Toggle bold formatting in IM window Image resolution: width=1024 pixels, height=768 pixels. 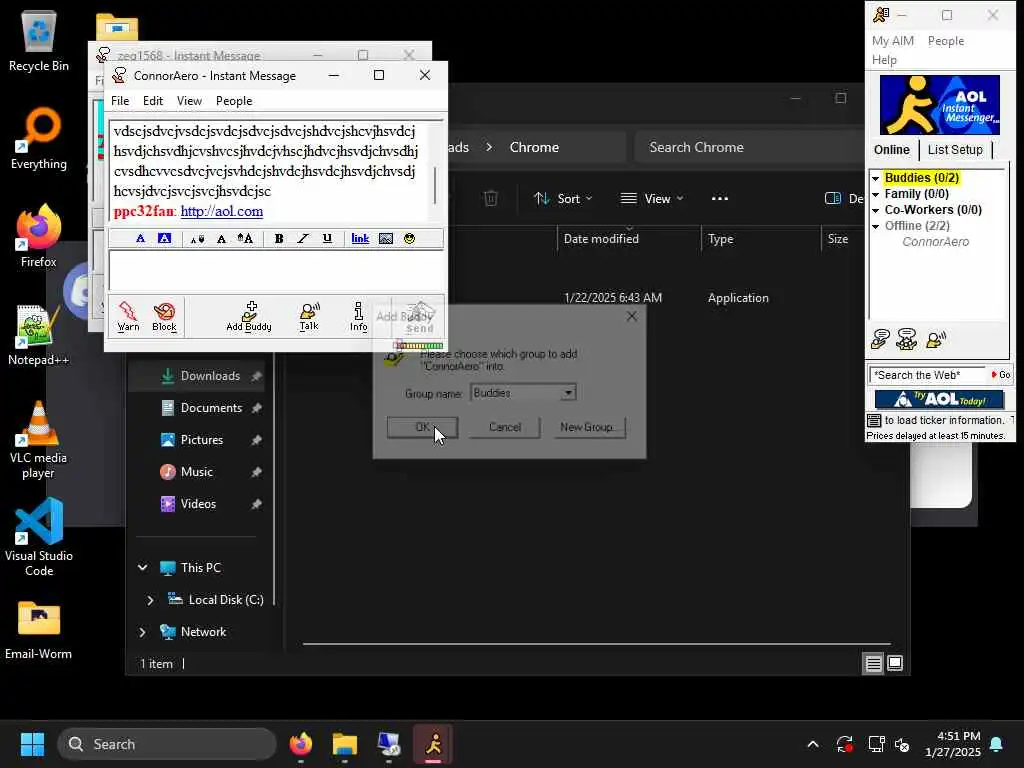click(x=279, y=238)
